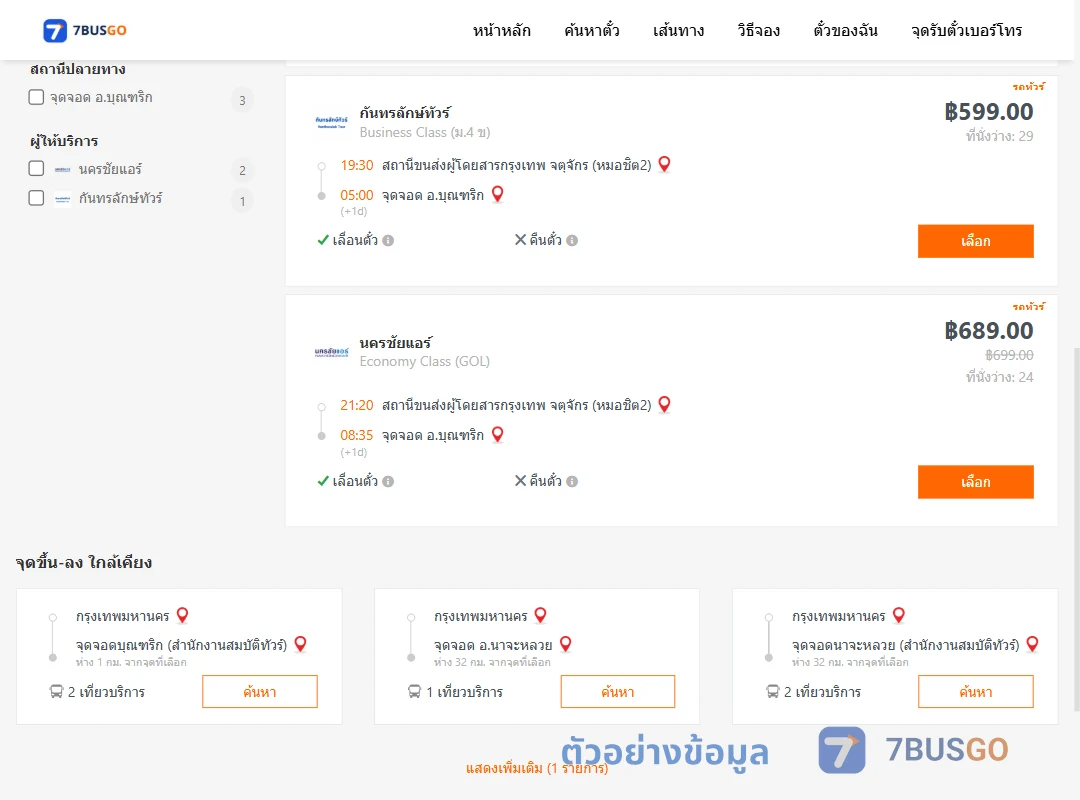
Task: Click กรุงเทพมหานคร pin in จุดจอดบุณฑริก card
Action: [183, 615]
